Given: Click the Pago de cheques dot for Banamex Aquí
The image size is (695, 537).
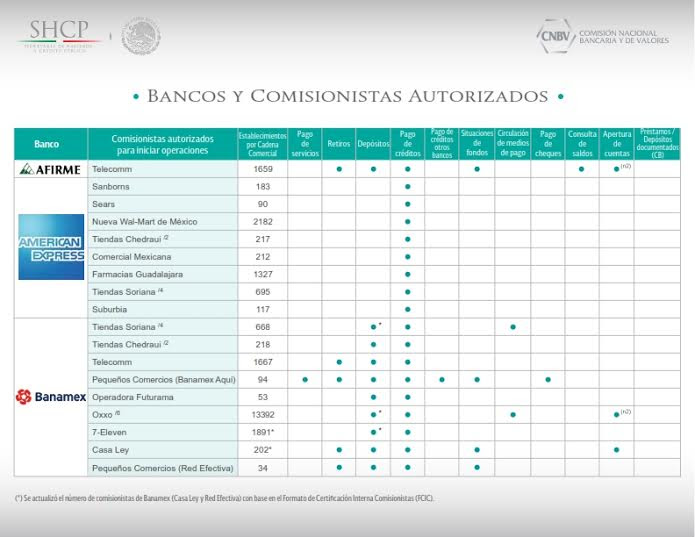Looking at the screenshot, I should 548,380.
